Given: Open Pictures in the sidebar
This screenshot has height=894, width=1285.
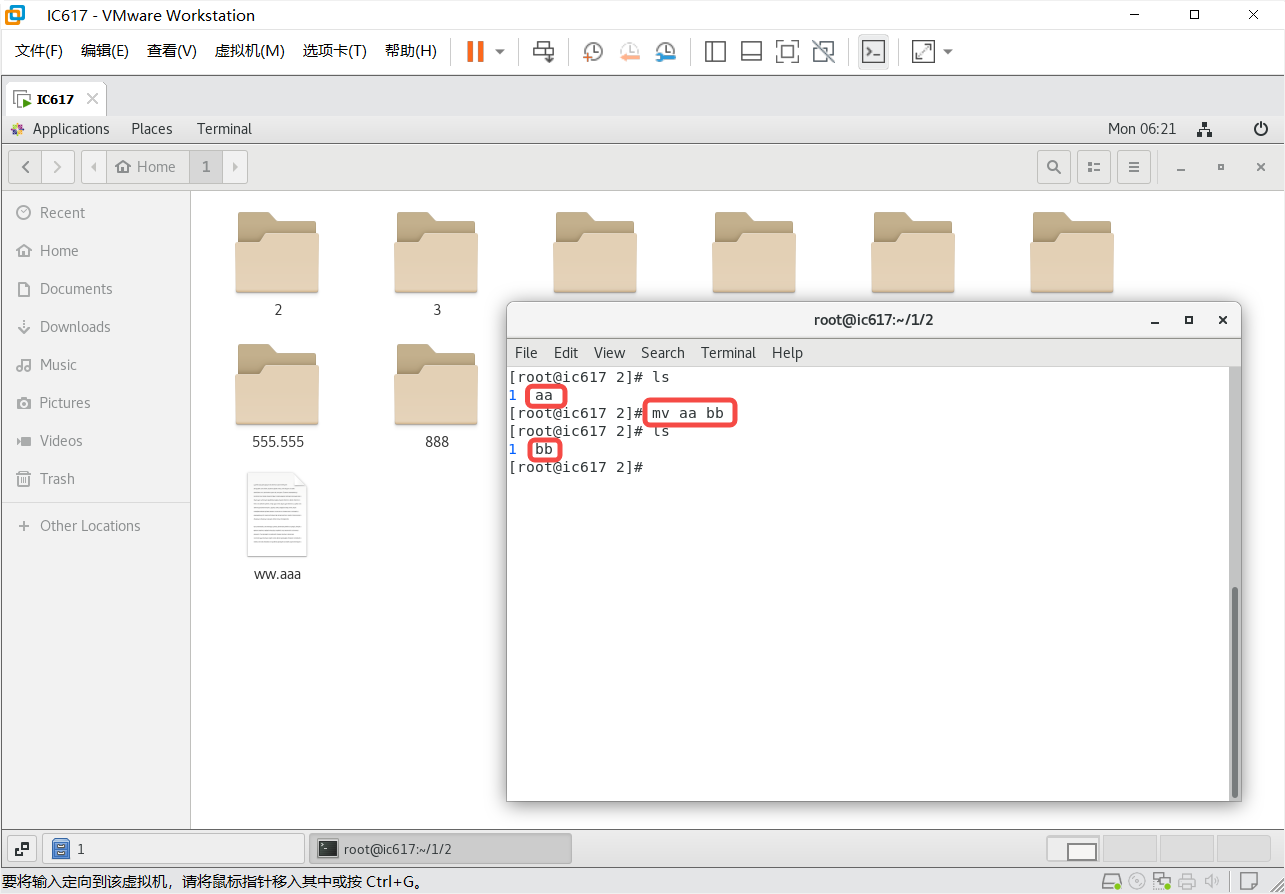Looking at the screenshot, I should pos(95,403).
